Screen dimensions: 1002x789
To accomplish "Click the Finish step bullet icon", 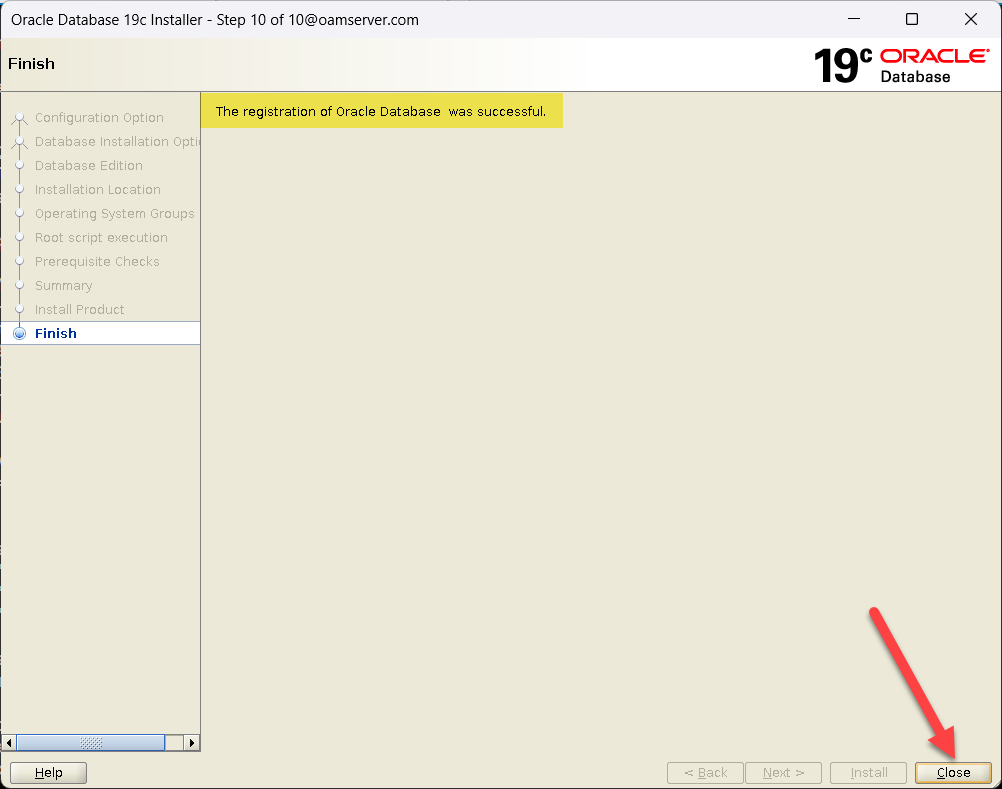I will pyautogui.click(x=19, y=334).
